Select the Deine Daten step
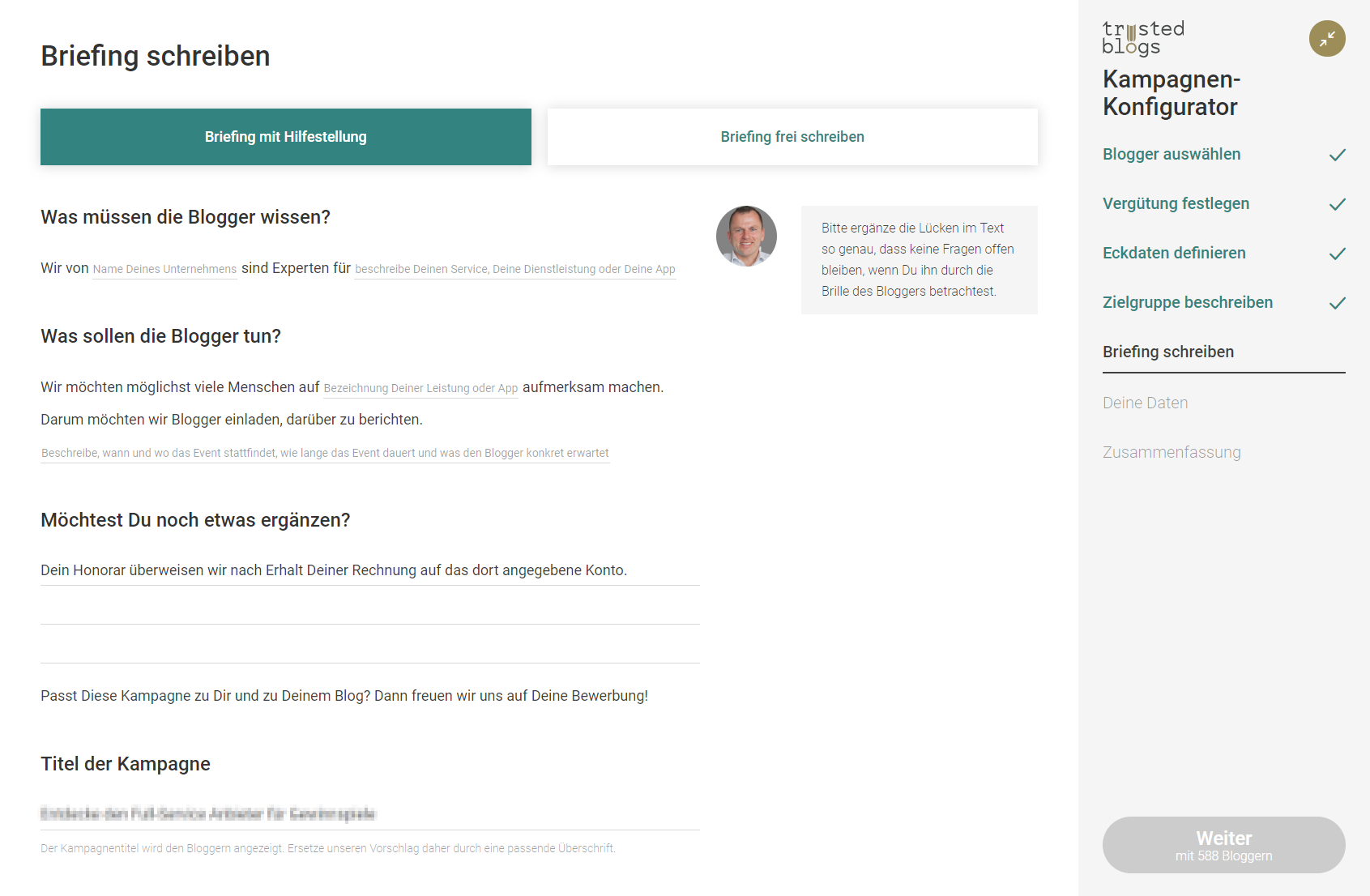Image resolution: width=1370 pixels, height=896 pixels. tap(1145, 403)
